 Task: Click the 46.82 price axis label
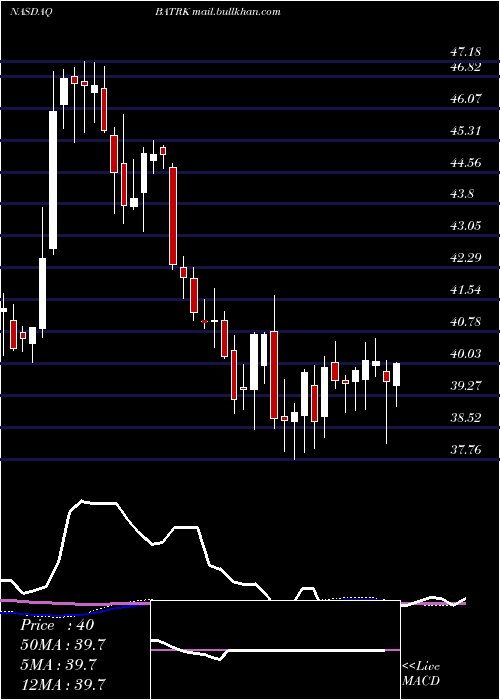coord(466,67)
